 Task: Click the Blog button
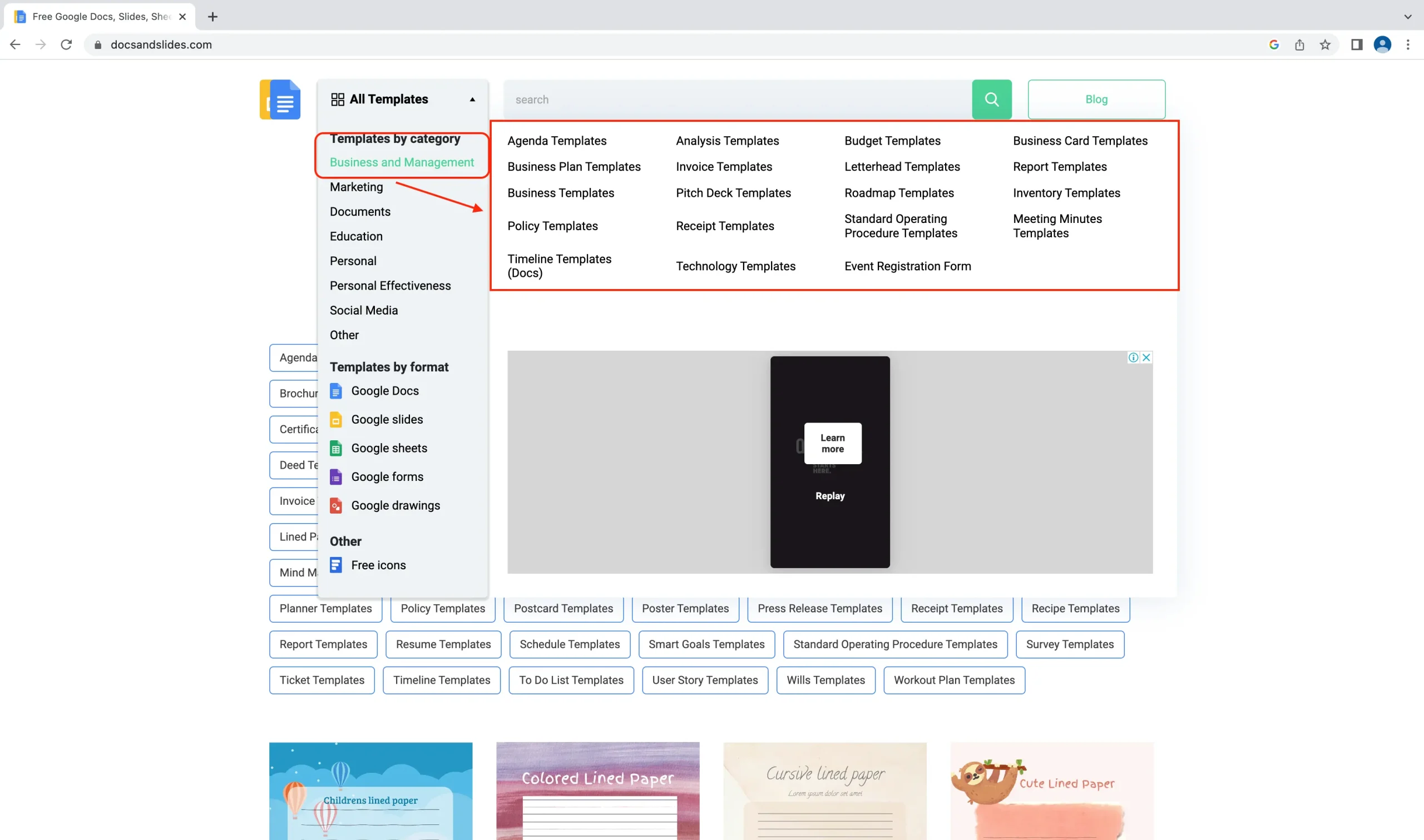coord(1096,99)
